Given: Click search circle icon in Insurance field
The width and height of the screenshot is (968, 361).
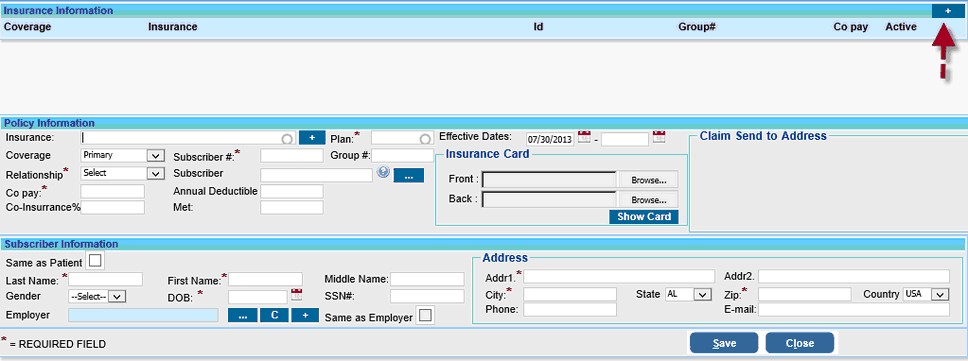Looking at the screenshot, I should pyautogui.click(x=287, y=139).
